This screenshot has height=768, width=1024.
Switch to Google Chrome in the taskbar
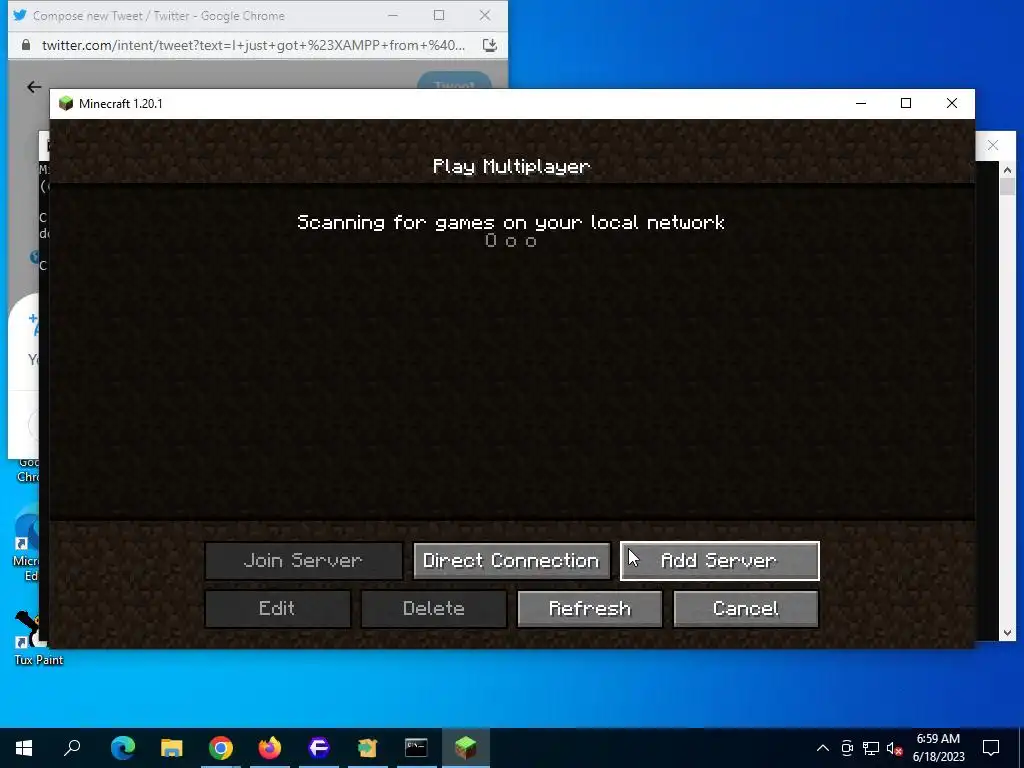(x=221, y=748)
